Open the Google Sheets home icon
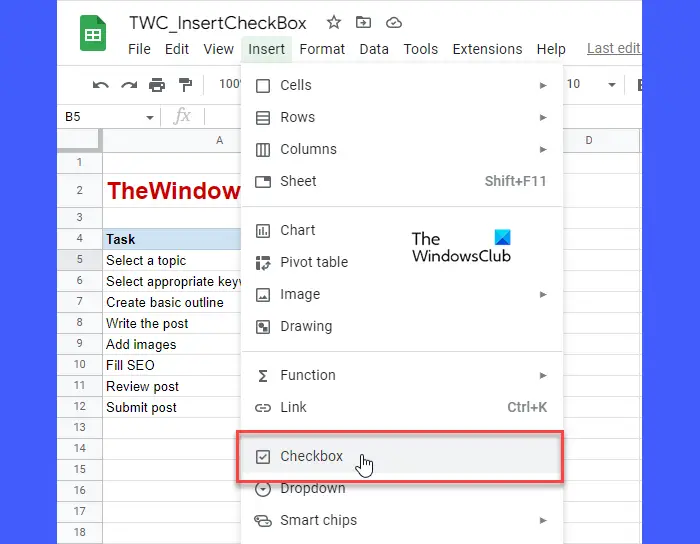 click(x=93, y=33)
